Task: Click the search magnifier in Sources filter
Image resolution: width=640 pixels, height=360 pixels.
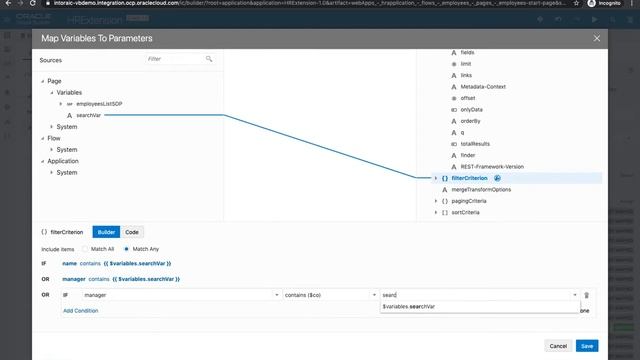Action: 209,59
